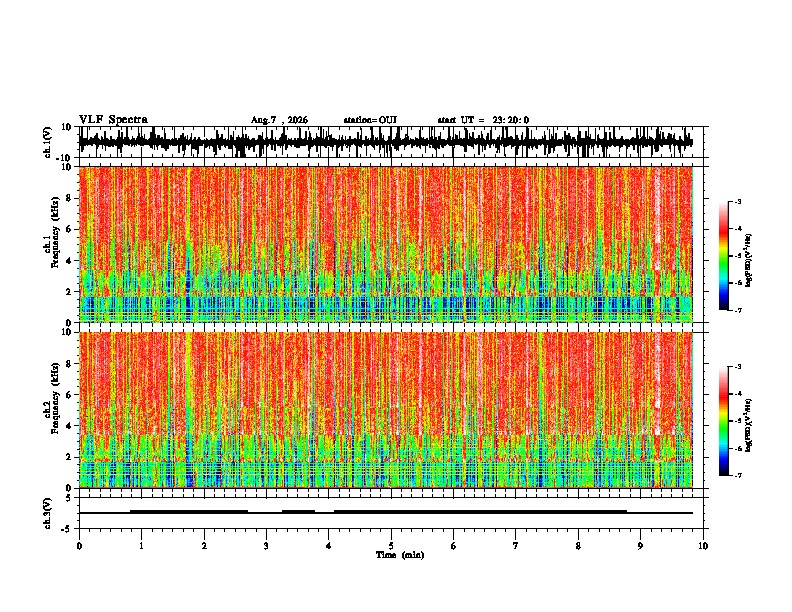Select the "Aug.7 , 2026" date label
The image size is (792, 612).
(x=279, y=120)
